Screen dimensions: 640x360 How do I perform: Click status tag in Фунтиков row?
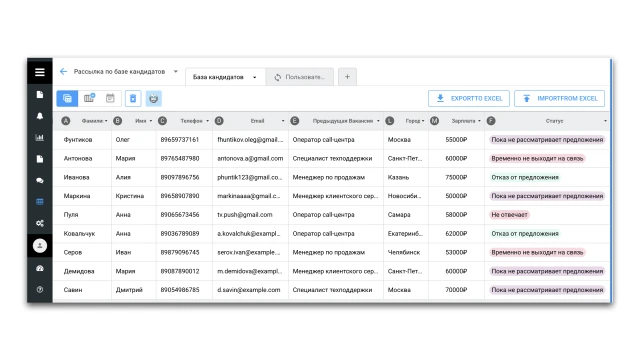coord(547,140)
